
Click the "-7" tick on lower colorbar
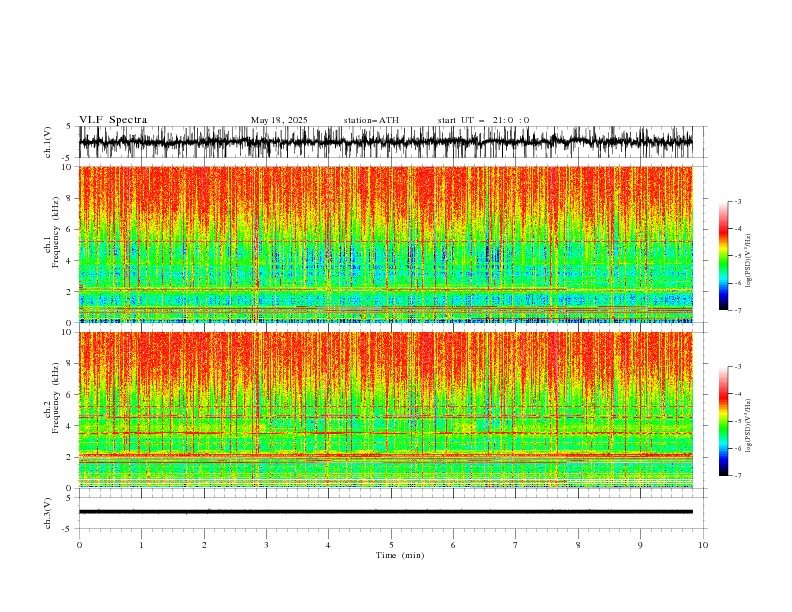[738, 475]
